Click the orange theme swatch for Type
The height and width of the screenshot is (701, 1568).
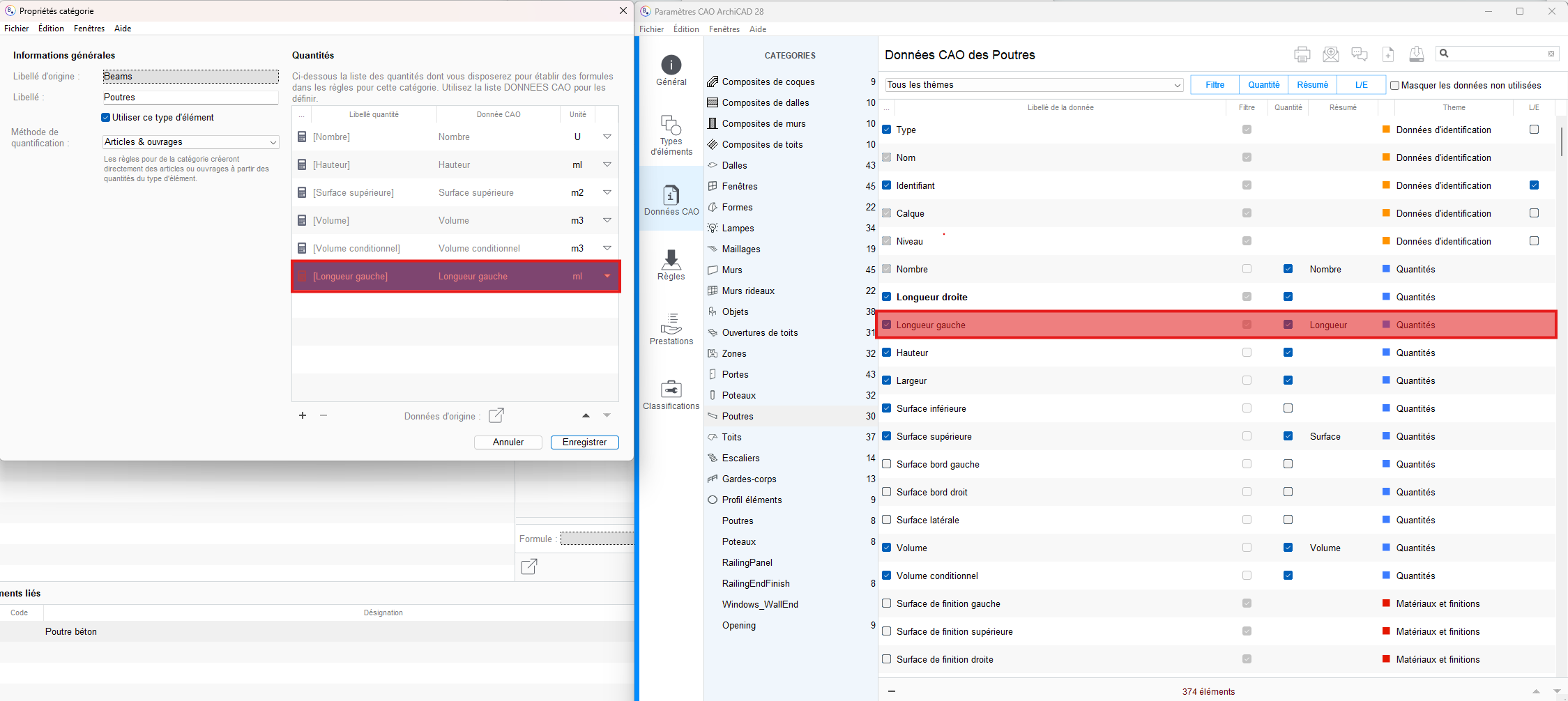point(1386,130)
